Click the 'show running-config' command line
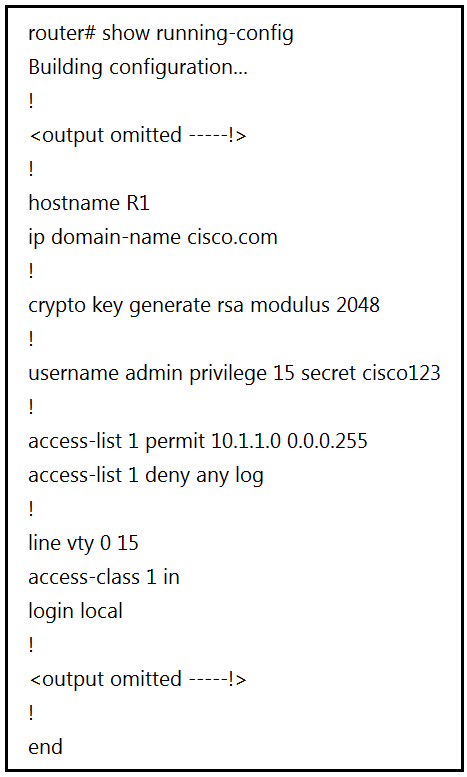Viewport: 467px width, 777px height. click(x=161, y=34)
